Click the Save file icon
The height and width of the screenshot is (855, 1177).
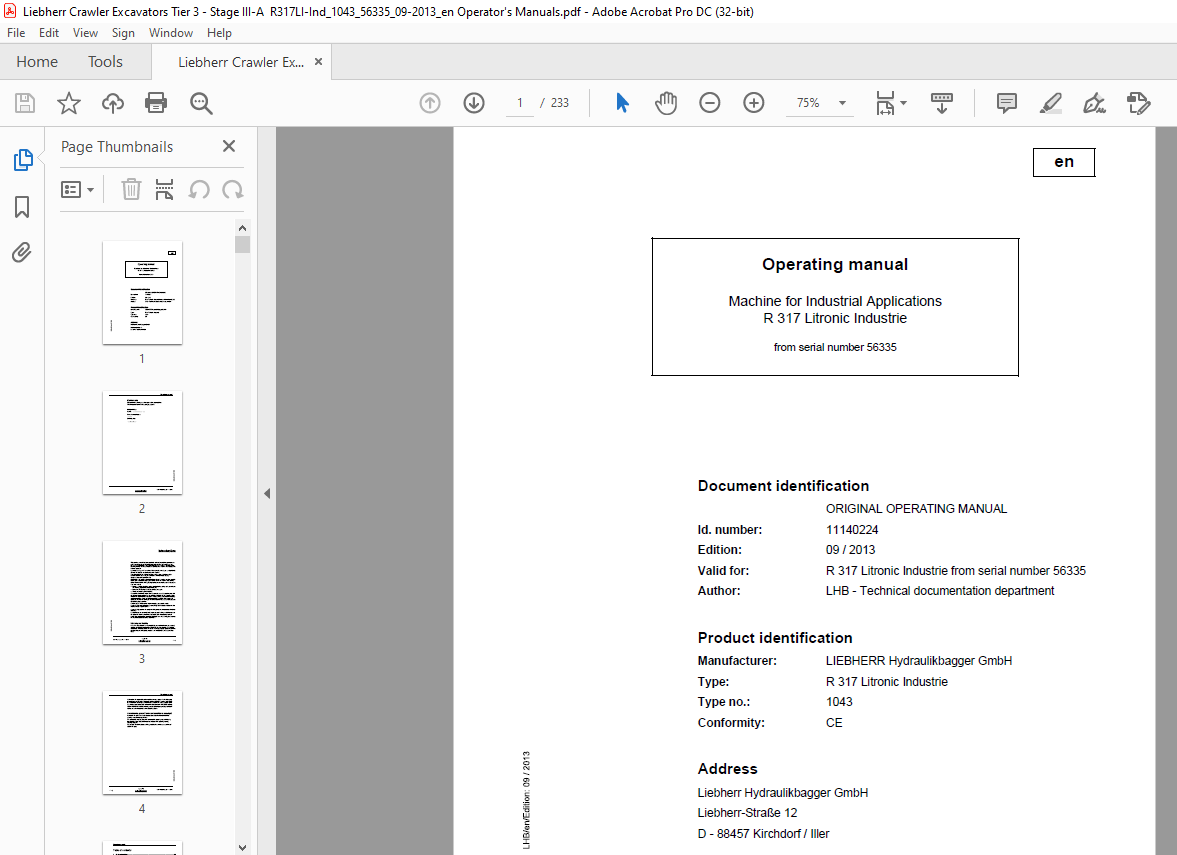click(x=25, y=103)
